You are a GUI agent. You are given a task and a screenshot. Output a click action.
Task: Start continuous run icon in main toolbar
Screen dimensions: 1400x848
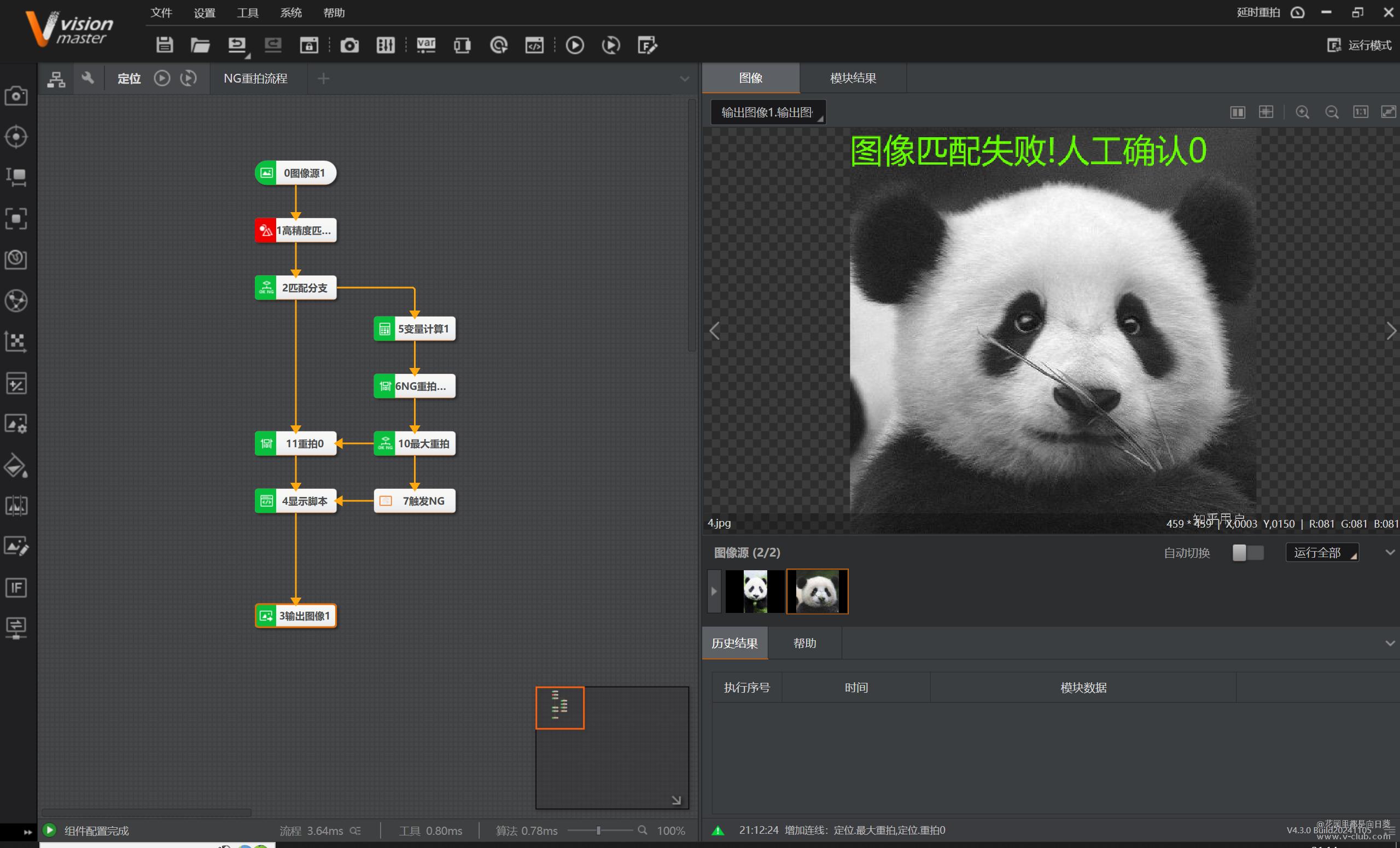pyautogui.click(x=611, y=45)
